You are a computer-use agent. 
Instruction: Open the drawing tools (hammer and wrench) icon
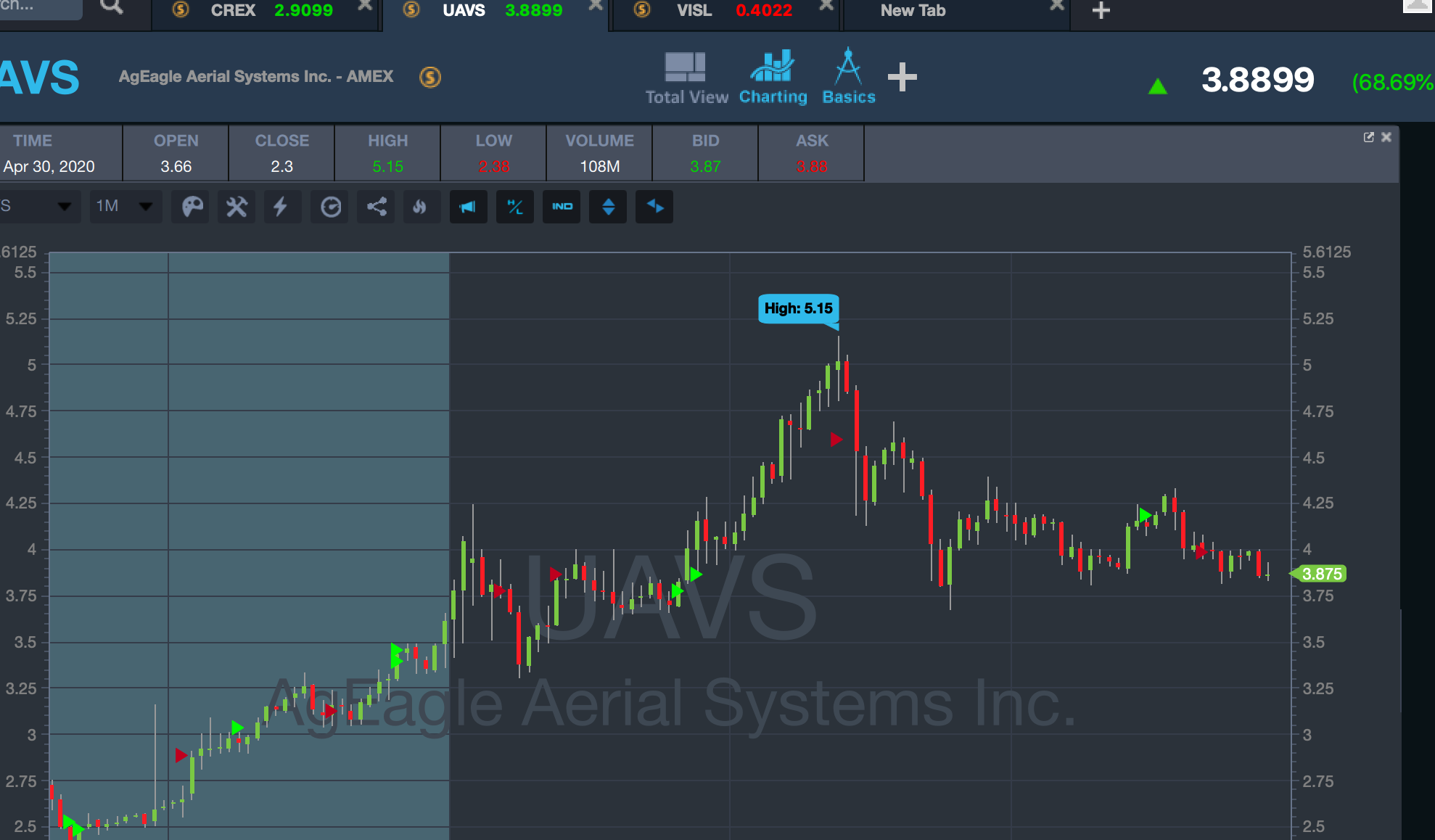tap(237, 207)
